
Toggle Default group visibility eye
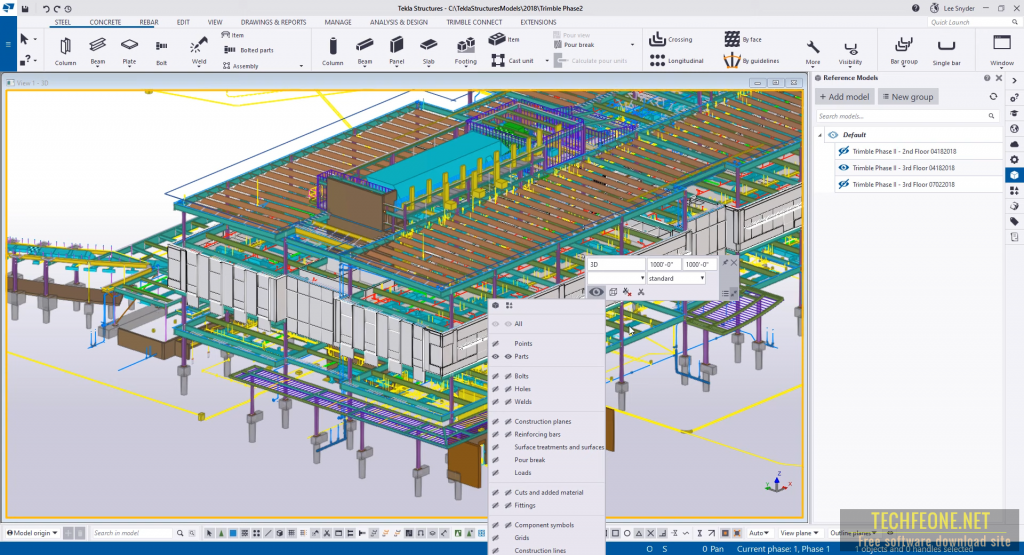[833, 135]
